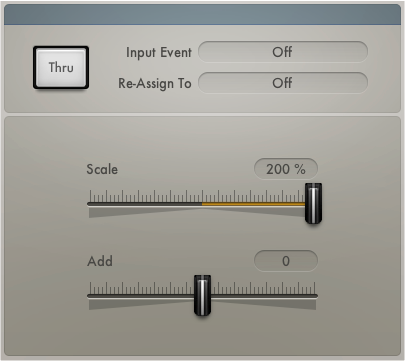Grab the Scale slider handle
Image resolution: width=405 pixels, height=361 pixels.
click(x=313, y=203)
